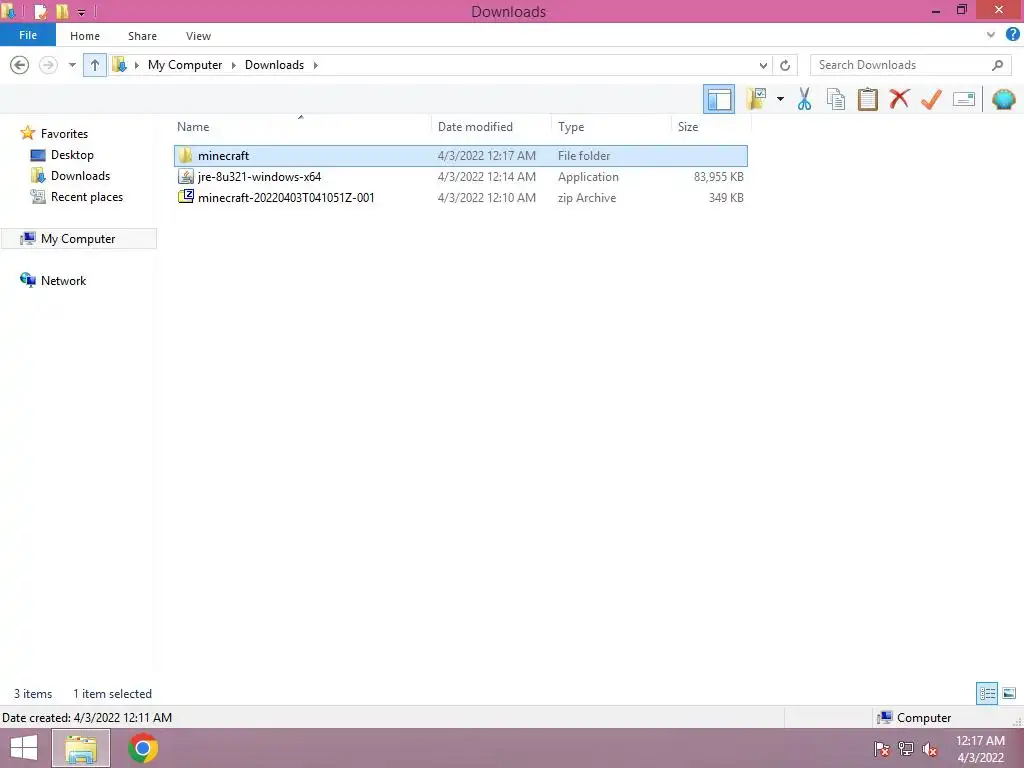Viewport: 1024px width, 768px height.
Task: Go back with the Back arrow
Action: click(x=20, y=65)
